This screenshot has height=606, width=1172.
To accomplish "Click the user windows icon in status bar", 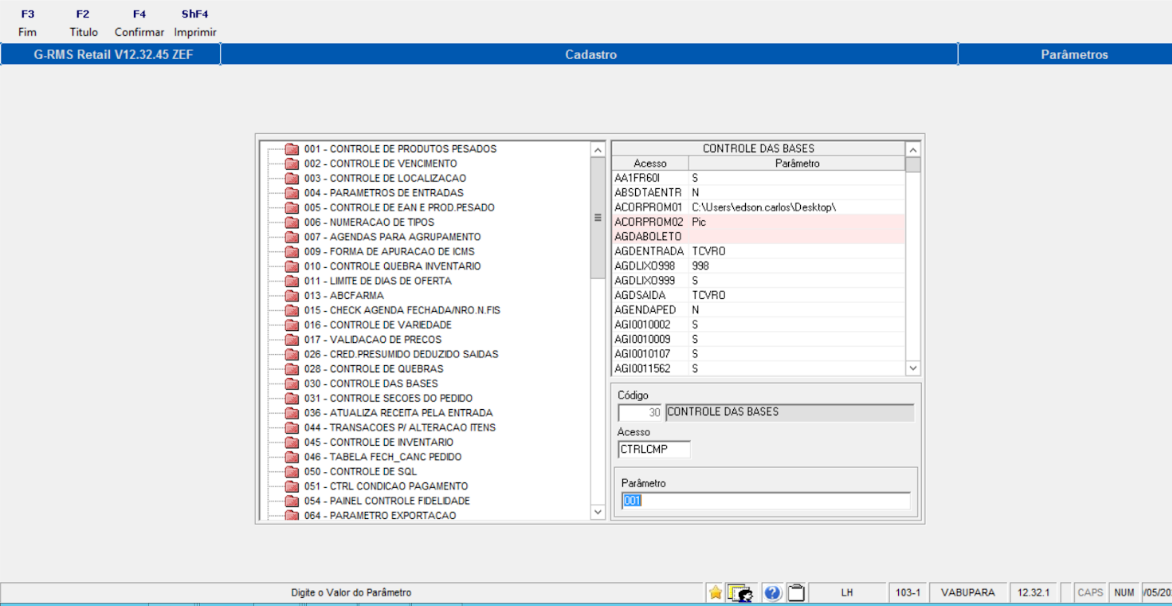I will (x=741, y=593).
